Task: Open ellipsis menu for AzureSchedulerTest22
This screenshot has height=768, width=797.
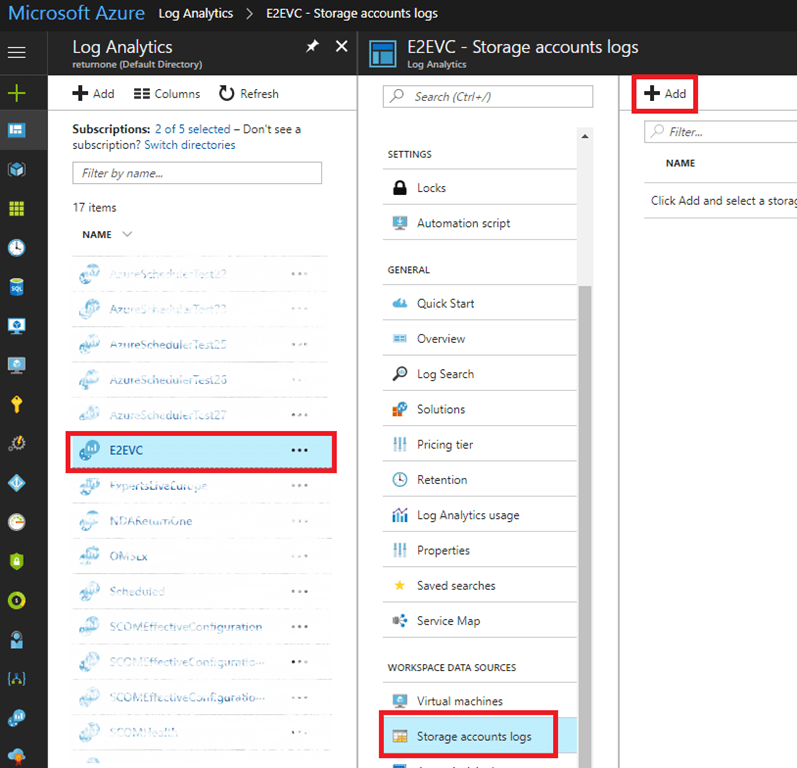Action: click(x=299, y=274)
